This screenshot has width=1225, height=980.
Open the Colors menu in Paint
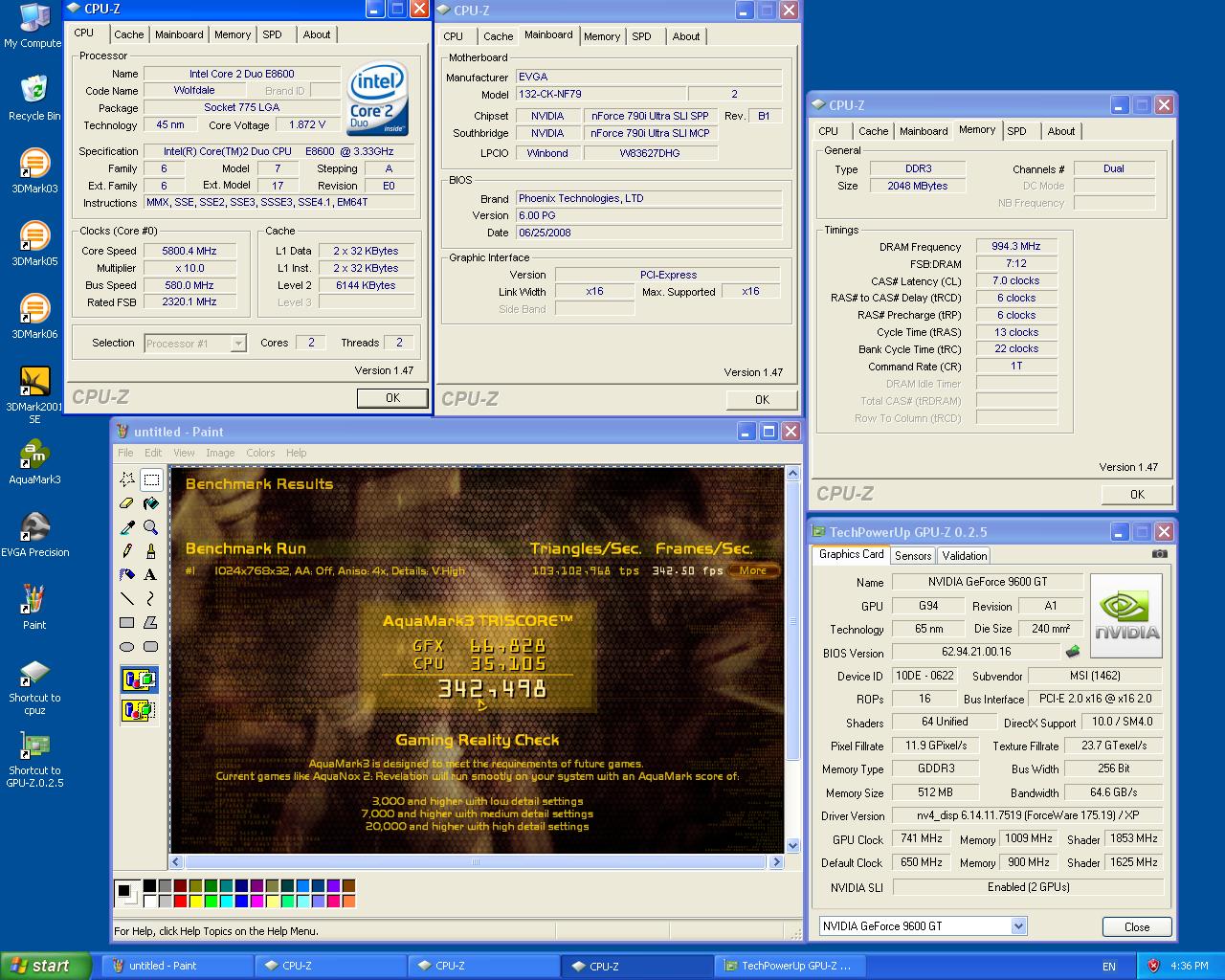(x=260, y=453)
